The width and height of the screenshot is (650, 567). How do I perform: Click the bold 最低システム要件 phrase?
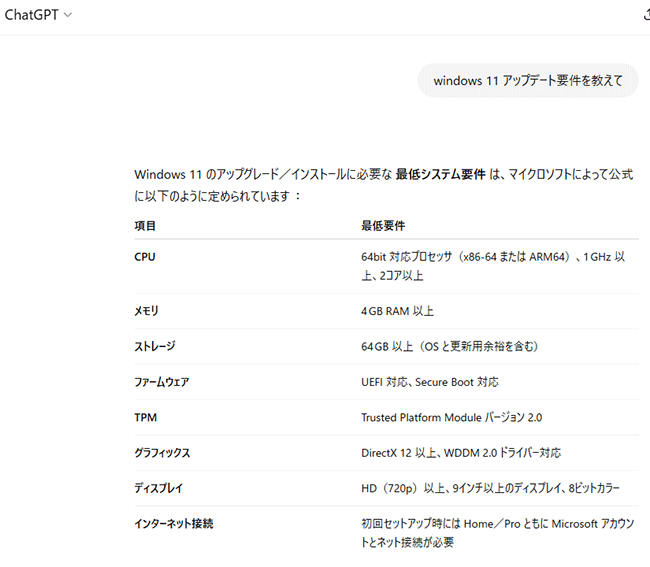coord(440,174)
